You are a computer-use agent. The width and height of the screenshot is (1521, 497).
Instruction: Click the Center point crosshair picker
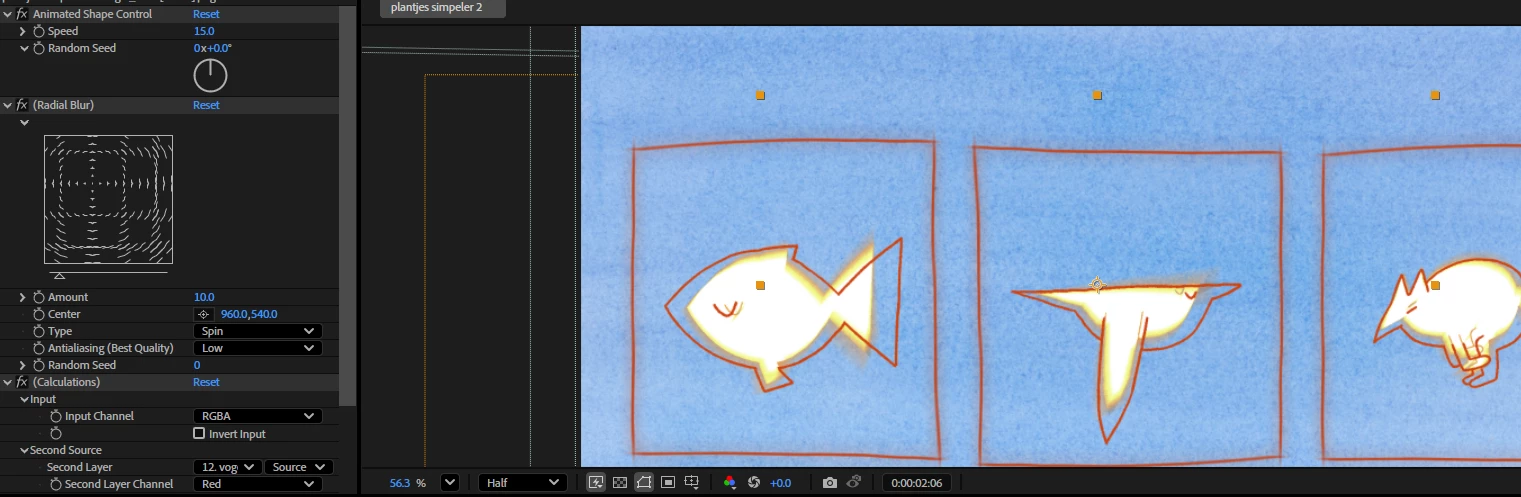coord(203,314)
